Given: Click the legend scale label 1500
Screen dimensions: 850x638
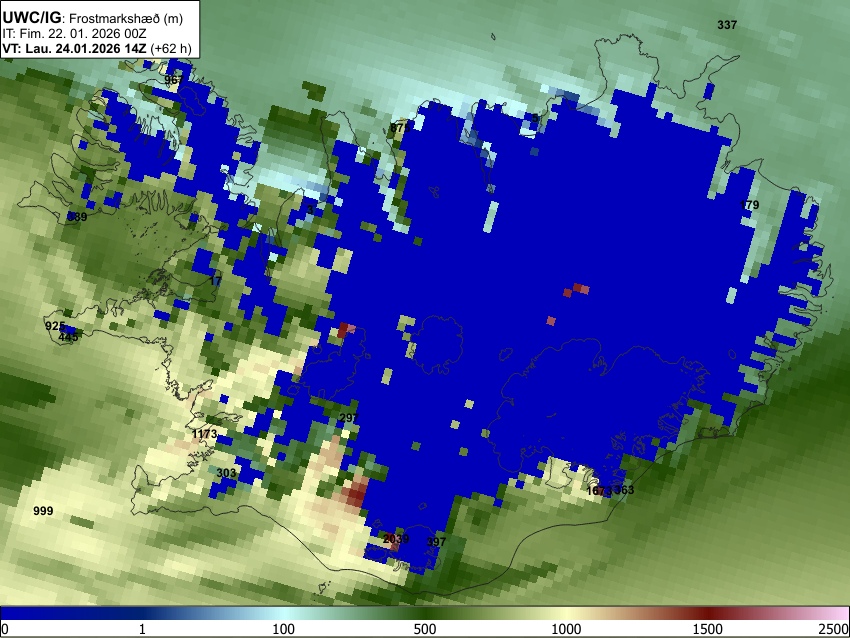Looking at the screenshot, I should coord(707,629).
